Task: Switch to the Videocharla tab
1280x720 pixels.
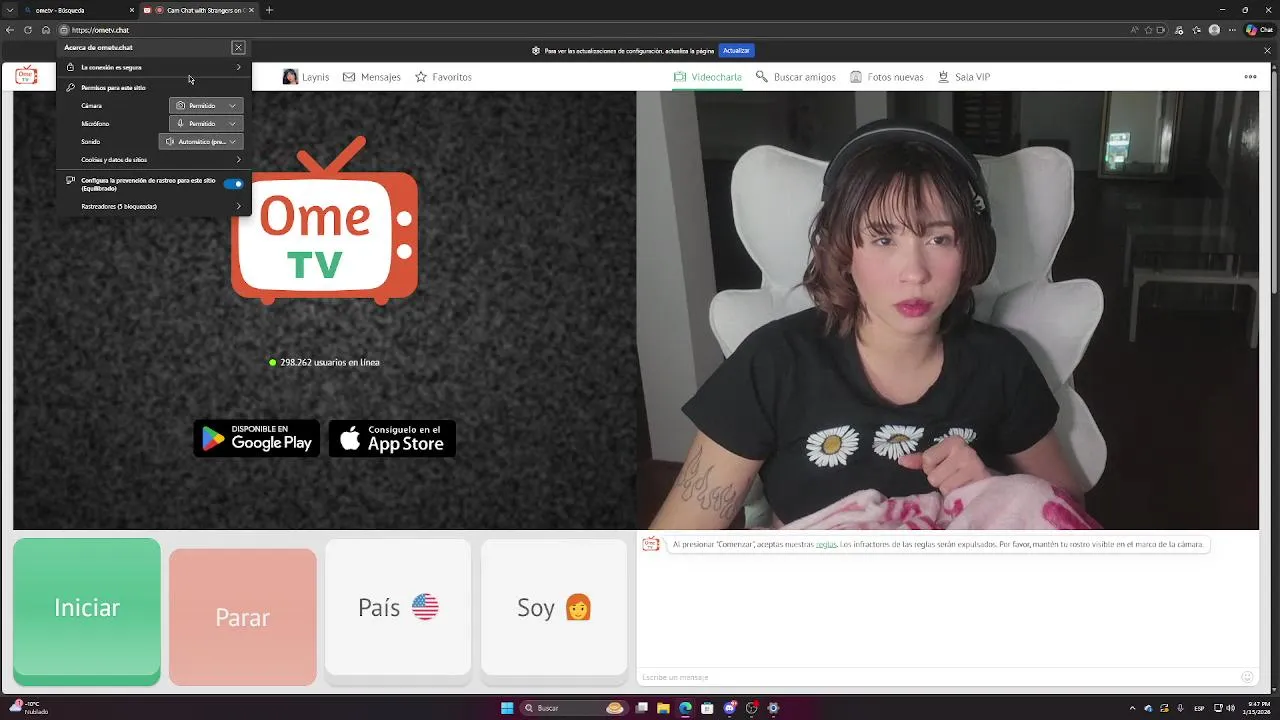Action: pyautogui.click(x=708, y=77)
